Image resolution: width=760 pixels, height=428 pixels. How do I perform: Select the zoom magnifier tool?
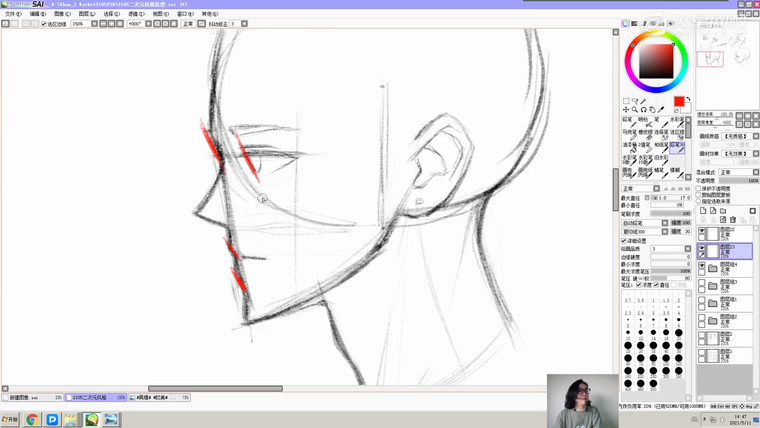click(x=634, y=110)
